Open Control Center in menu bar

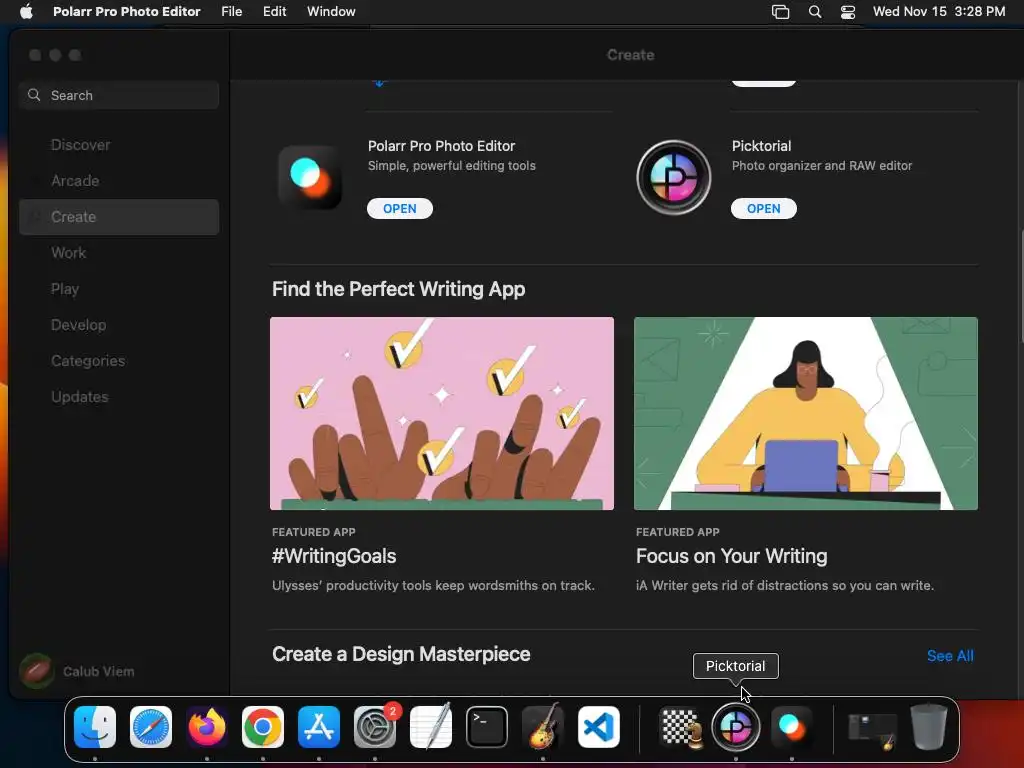point(848,11)
